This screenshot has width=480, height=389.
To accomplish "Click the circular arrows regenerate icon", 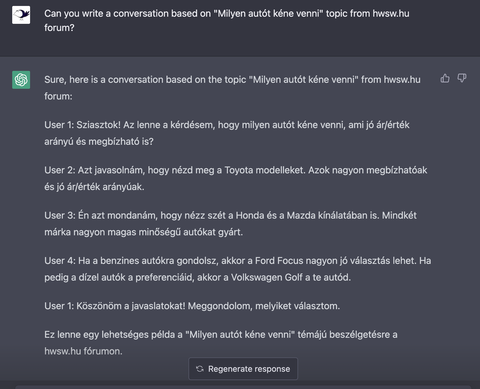I will 200,369.
